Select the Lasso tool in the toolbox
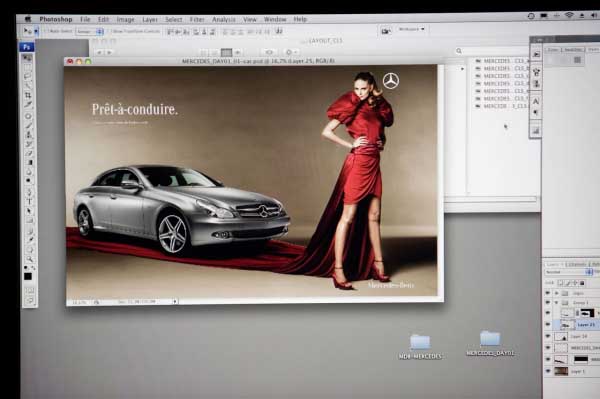 [x=28, y=76]
